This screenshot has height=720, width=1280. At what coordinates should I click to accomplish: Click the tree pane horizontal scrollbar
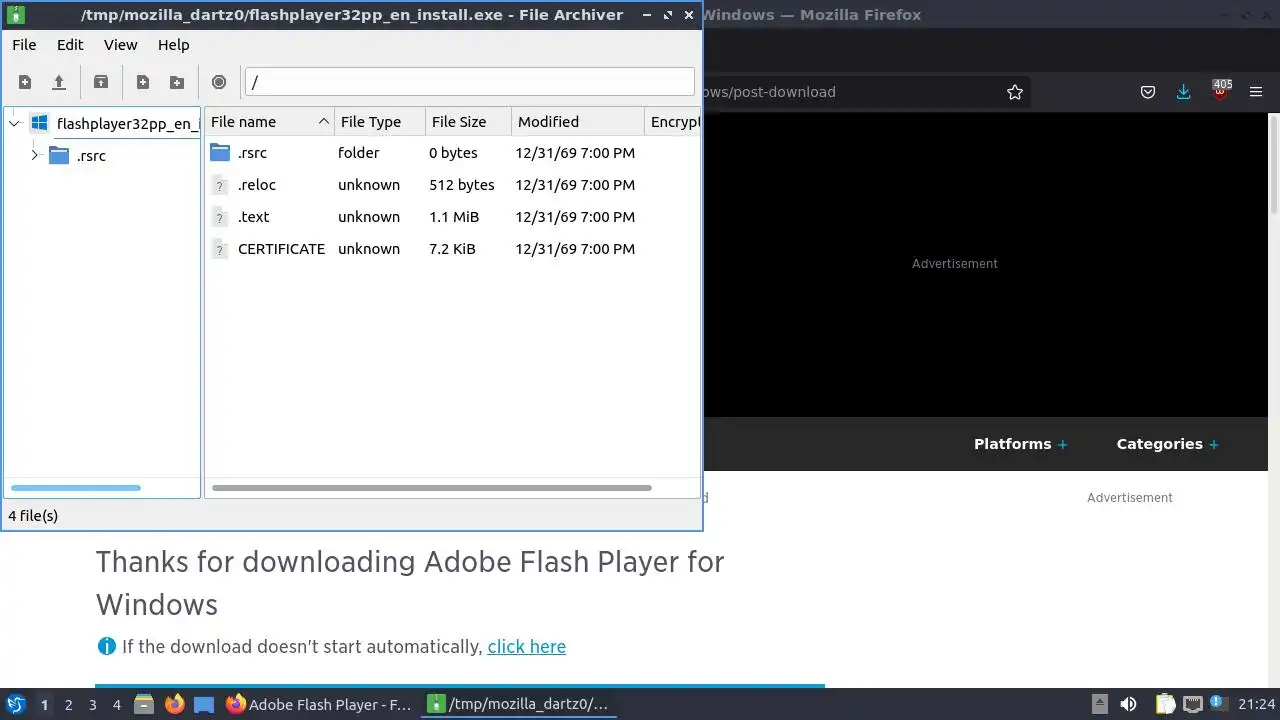click(x=75, y=488)
